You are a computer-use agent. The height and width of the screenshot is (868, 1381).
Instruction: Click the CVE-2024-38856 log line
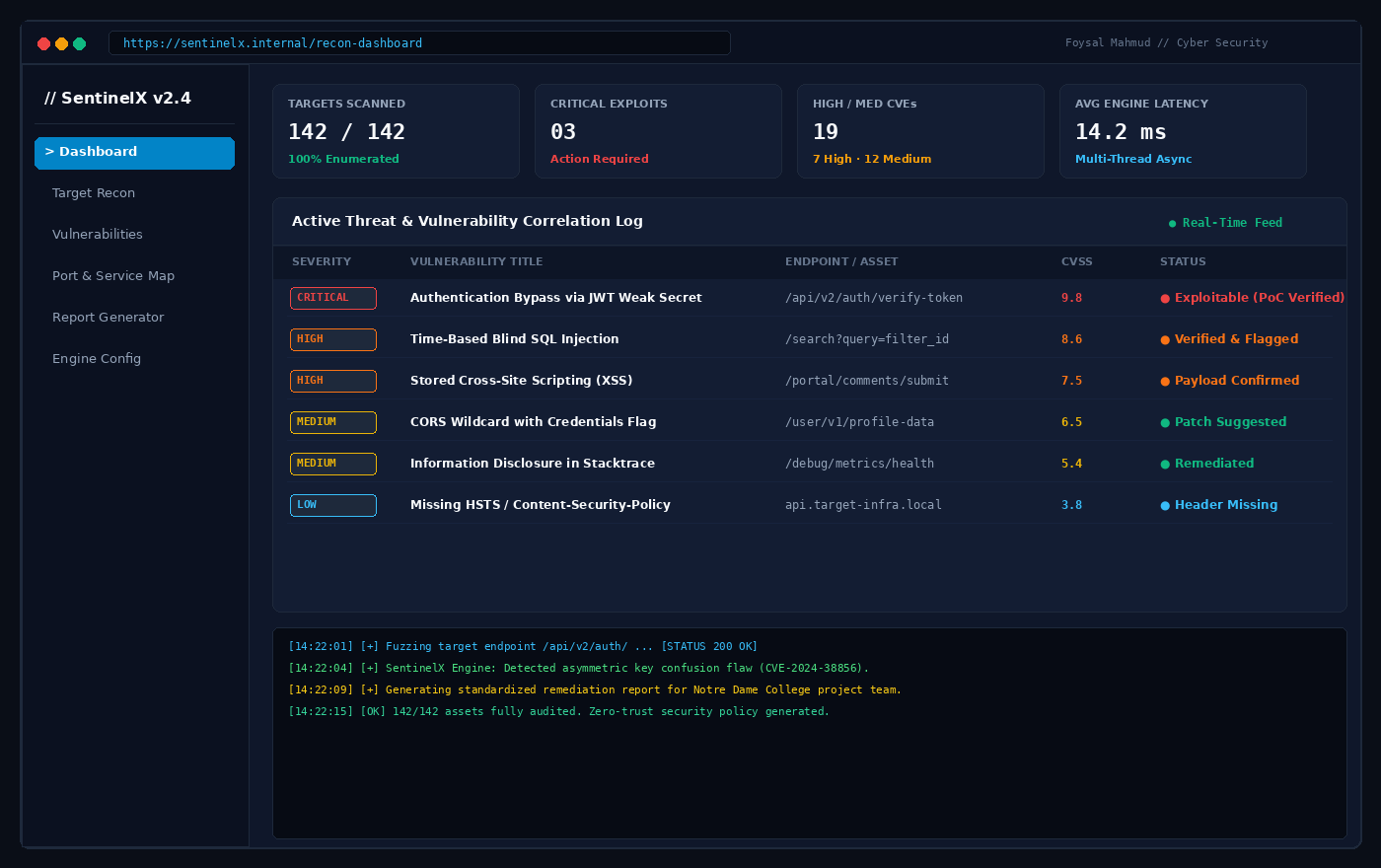click(x=579, y=669)
